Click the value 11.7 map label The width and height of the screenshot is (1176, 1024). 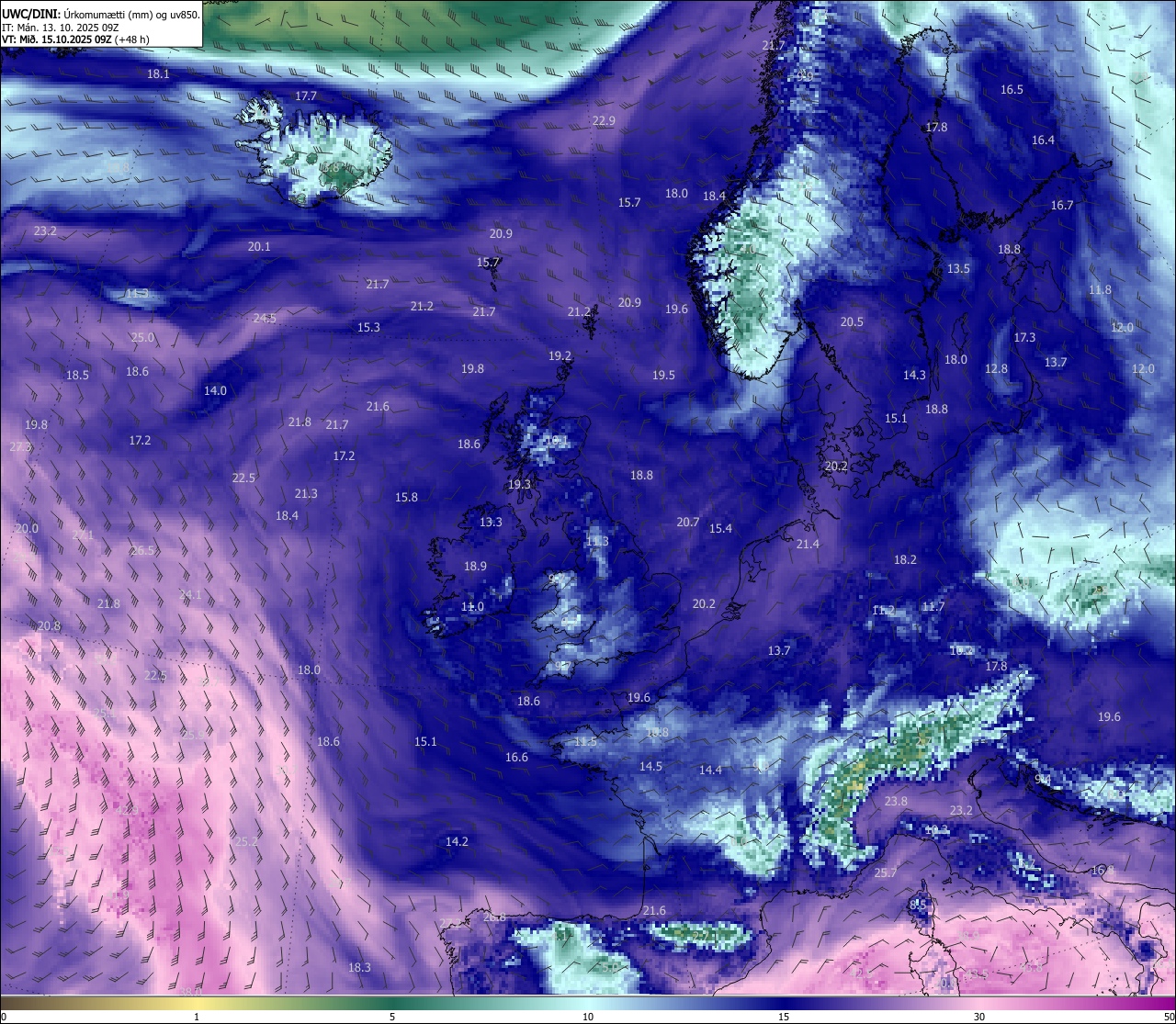[933, 606]
